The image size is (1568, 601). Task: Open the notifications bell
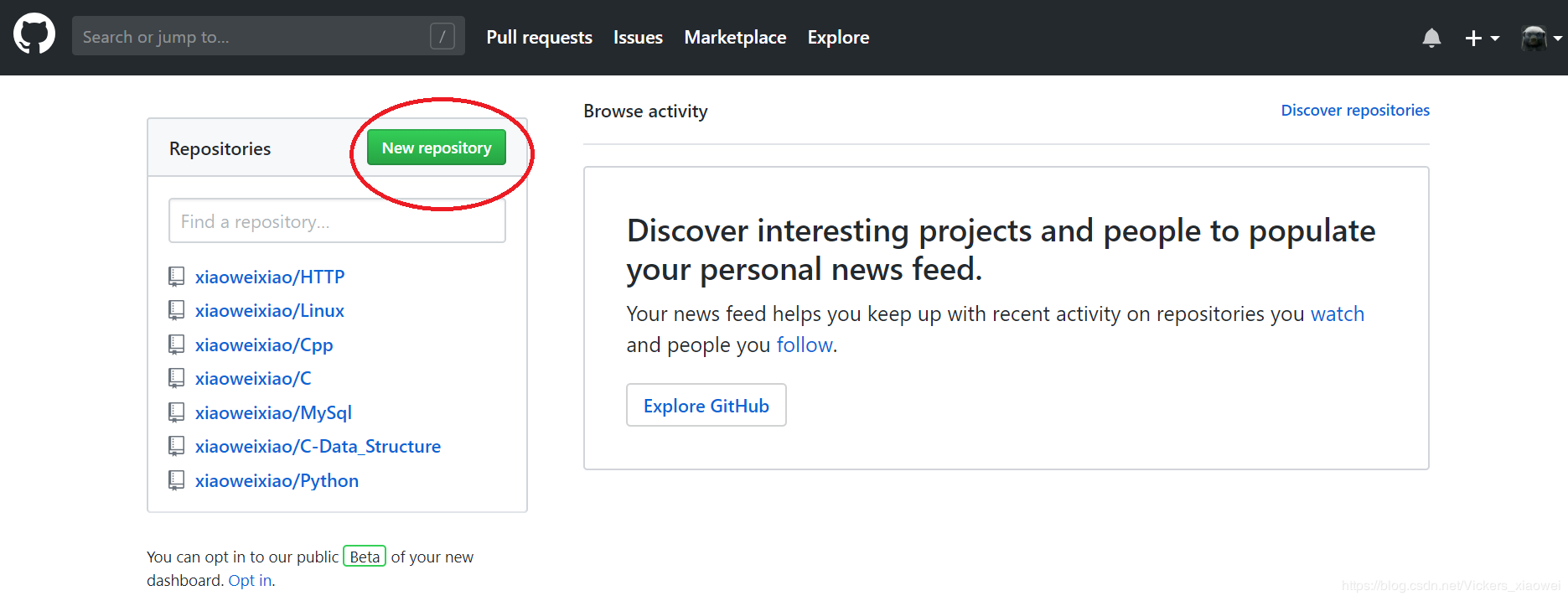point(1431,38)
